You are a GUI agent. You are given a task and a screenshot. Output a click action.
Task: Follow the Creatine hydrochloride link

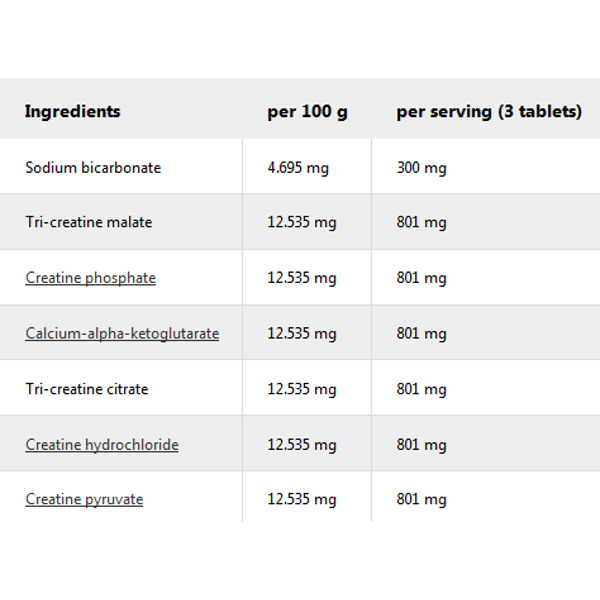[102, 444]
